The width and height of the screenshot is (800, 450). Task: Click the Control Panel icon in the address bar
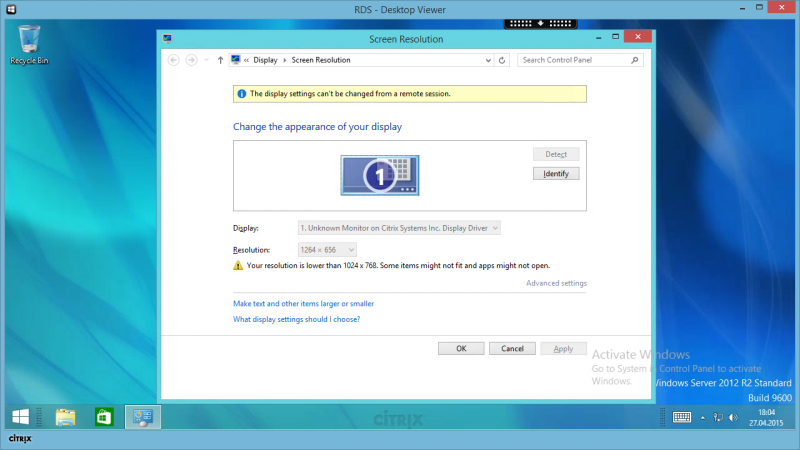coord(235,60)
